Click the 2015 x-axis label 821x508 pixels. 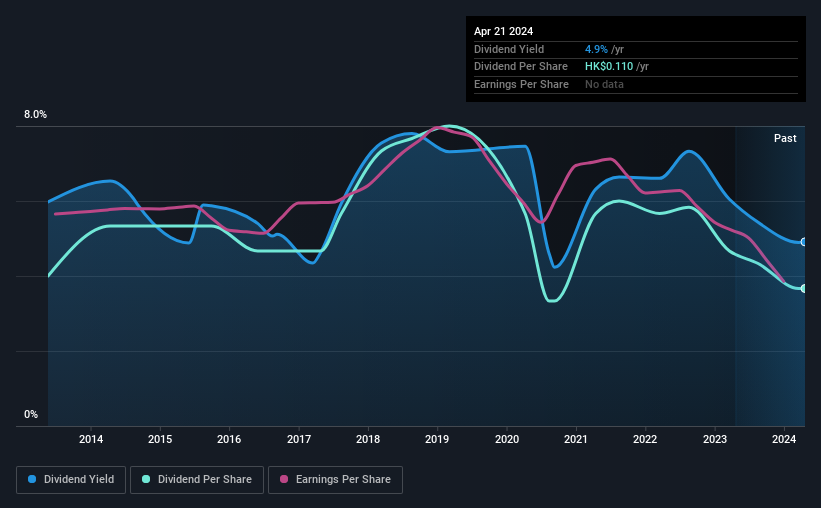click(160, 439)
